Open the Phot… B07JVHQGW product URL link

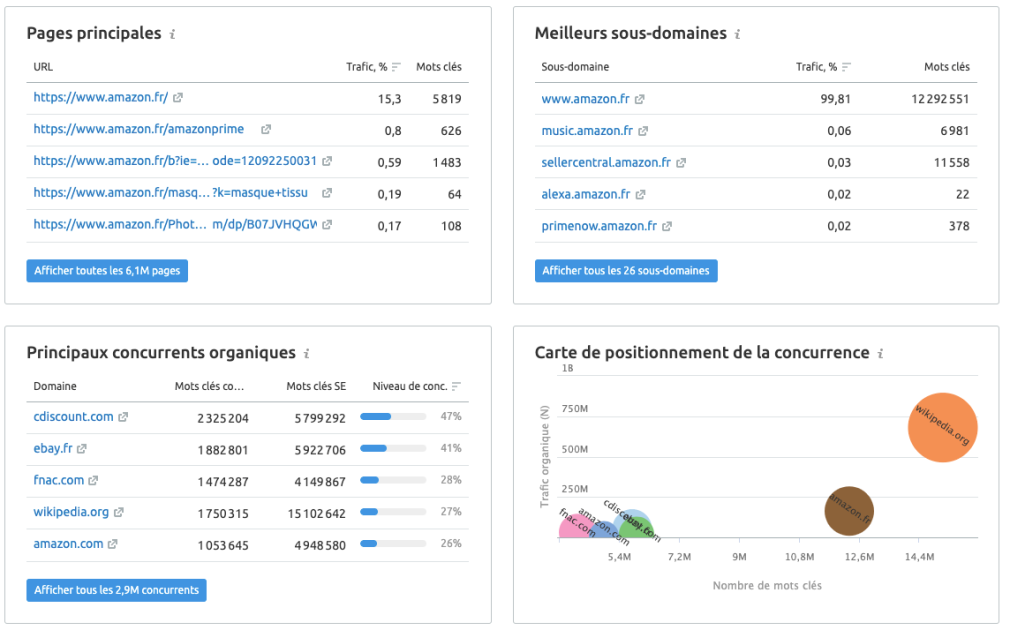175,224
